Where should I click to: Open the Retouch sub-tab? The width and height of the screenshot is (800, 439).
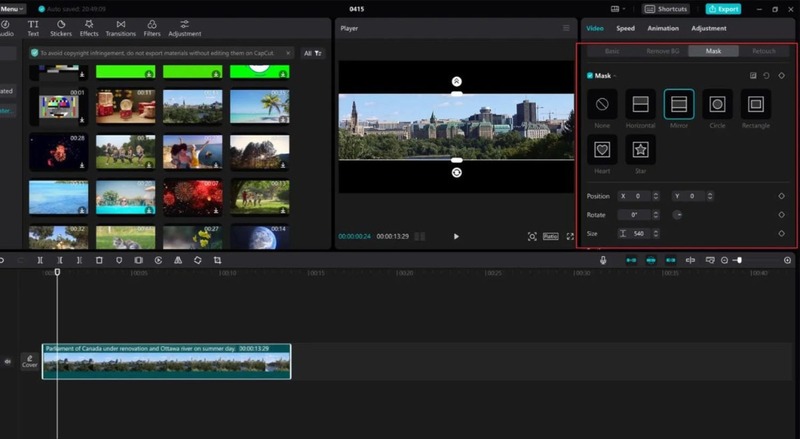tap(764, 51)
